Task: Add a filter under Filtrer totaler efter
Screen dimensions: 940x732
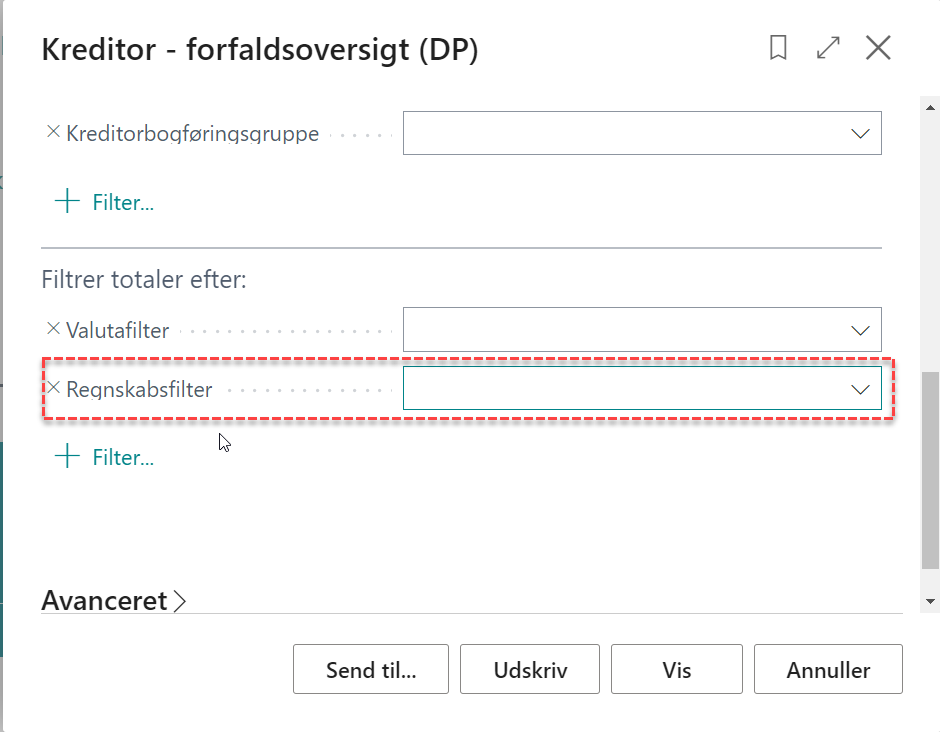Action: [106, 456]
